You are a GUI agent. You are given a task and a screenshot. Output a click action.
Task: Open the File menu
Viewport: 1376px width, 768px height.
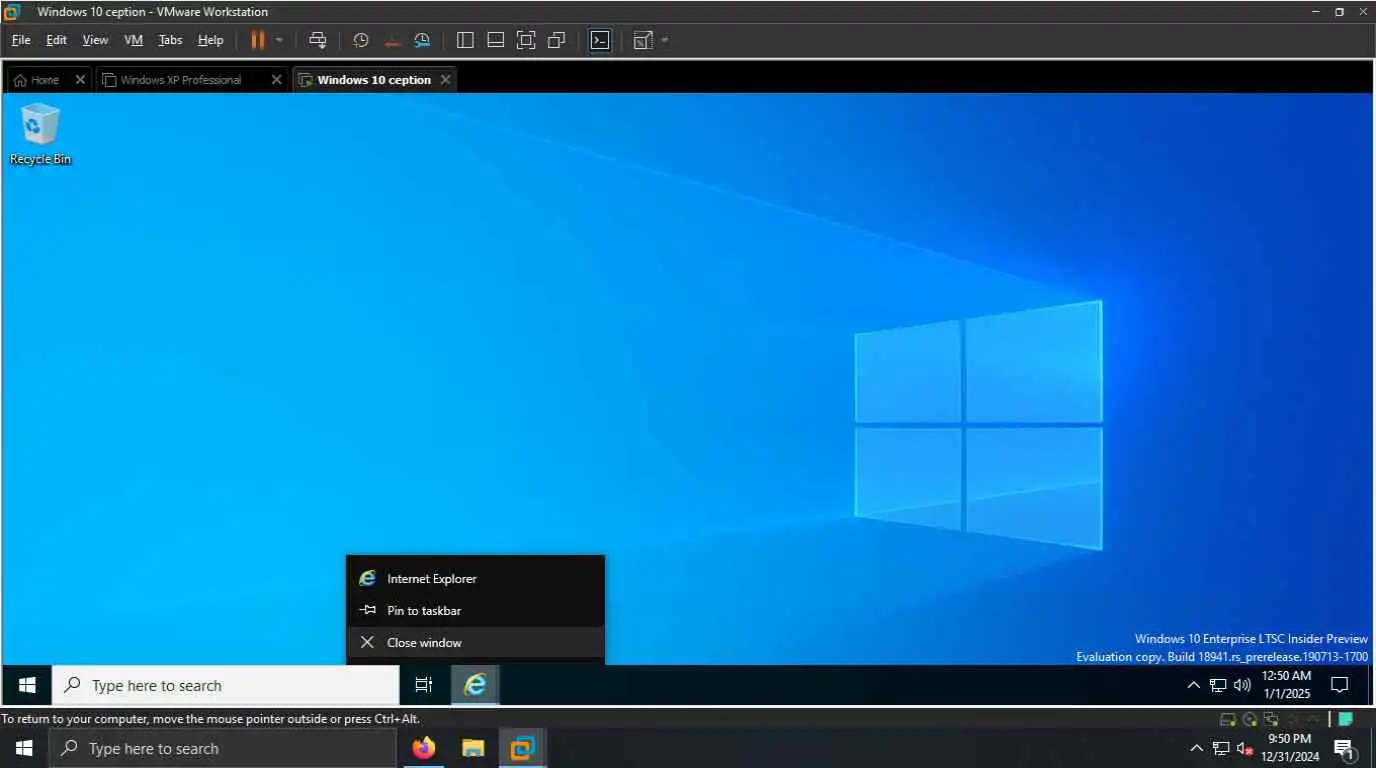click(x=21, y=40)
